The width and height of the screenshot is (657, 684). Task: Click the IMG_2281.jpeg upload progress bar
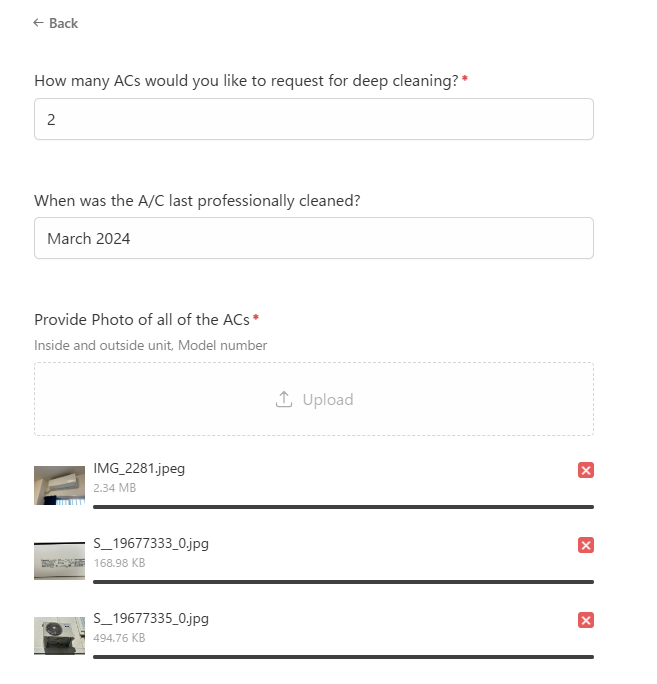pos(343,507)
